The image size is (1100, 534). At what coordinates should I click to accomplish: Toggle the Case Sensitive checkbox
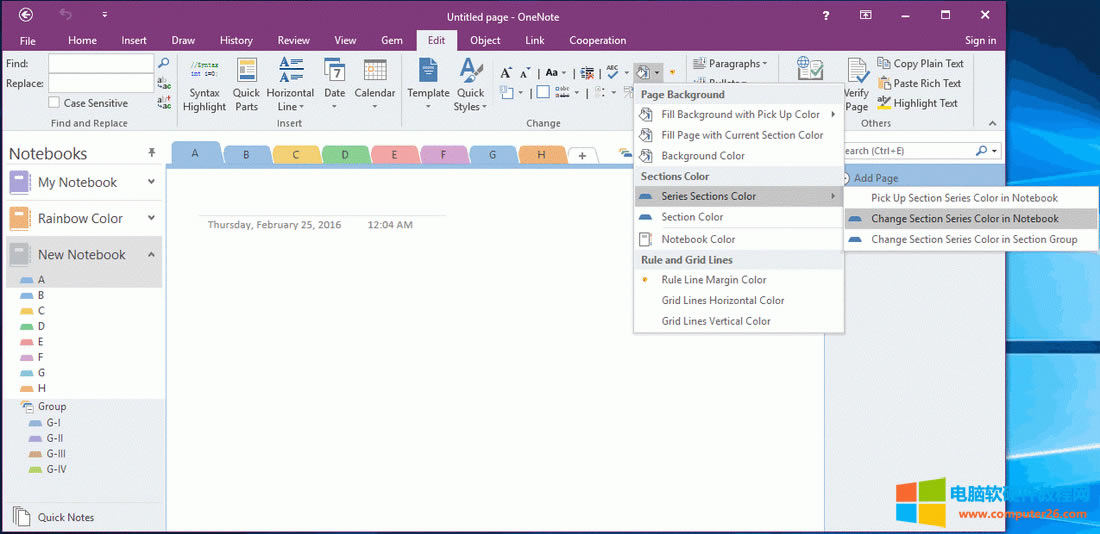(x=54, y=103)
